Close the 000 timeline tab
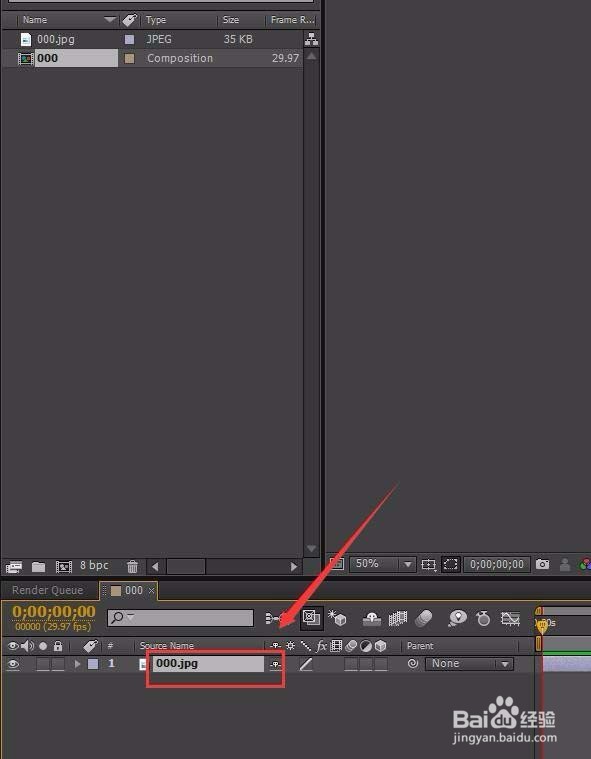The image size is (591, 759). pyautogui.click(x=152, y=591)
